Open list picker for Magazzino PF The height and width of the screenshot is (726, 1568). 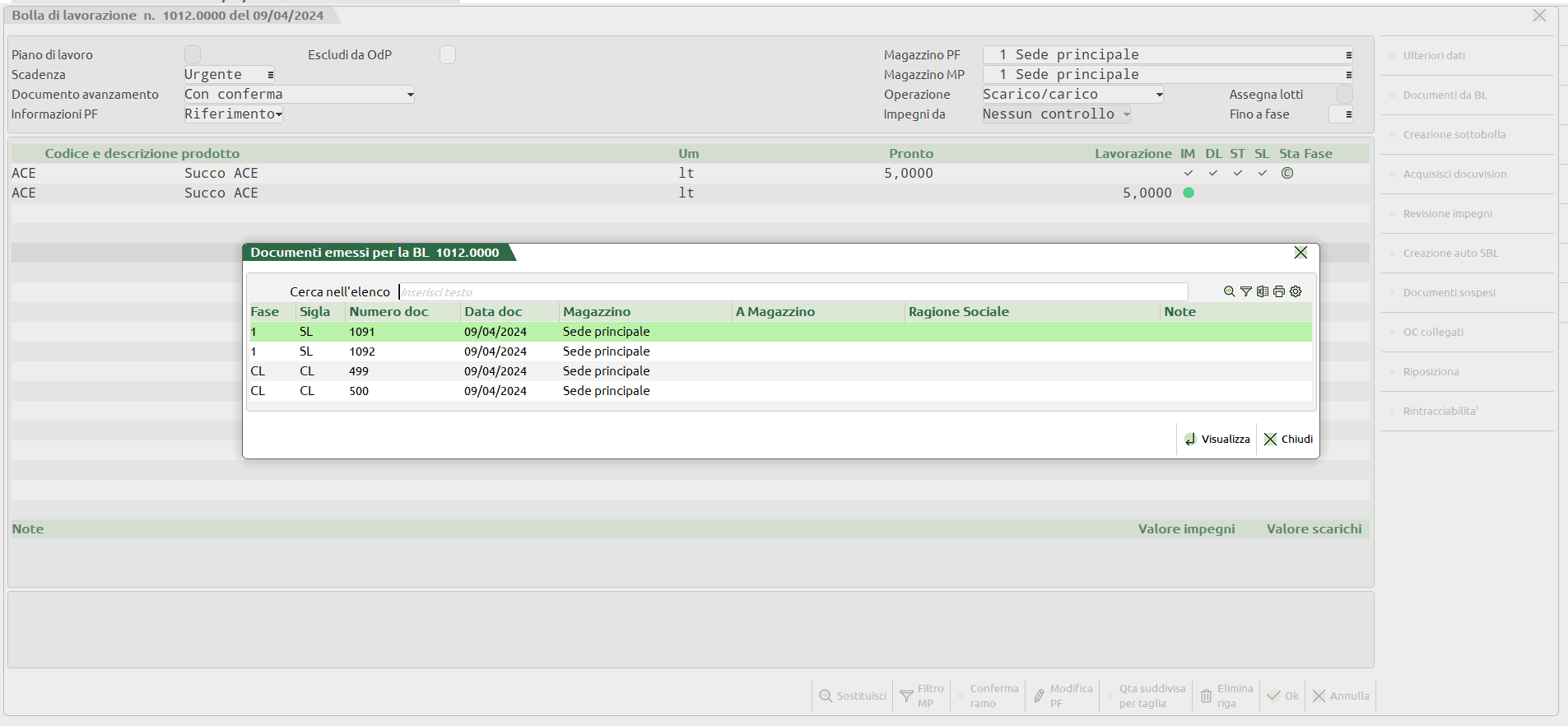(1348, 55)
